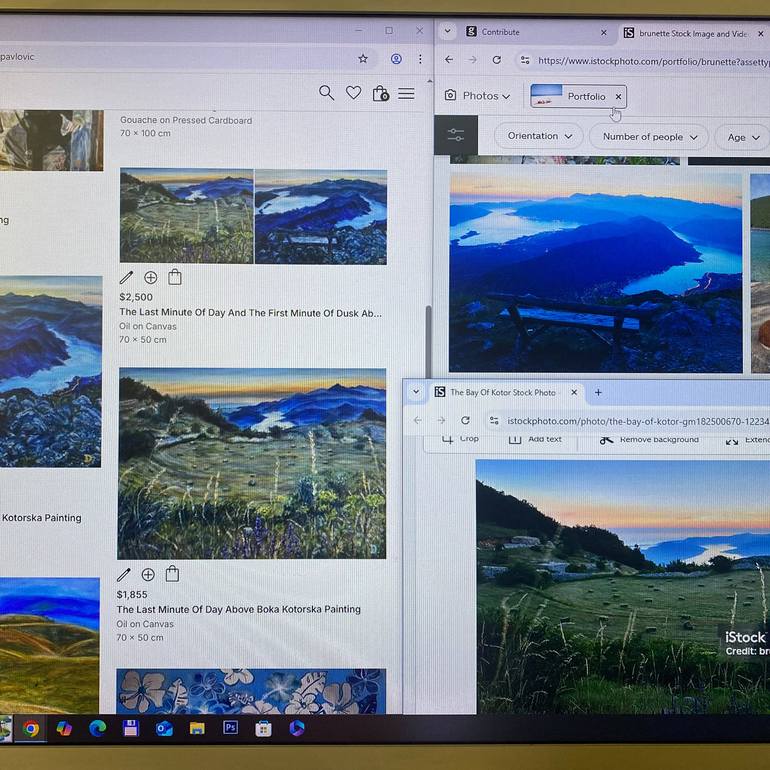Open the shopping bag cart icon
Image resolution: width=770 pixels, height=770 pixels.
tap(381, 93)
